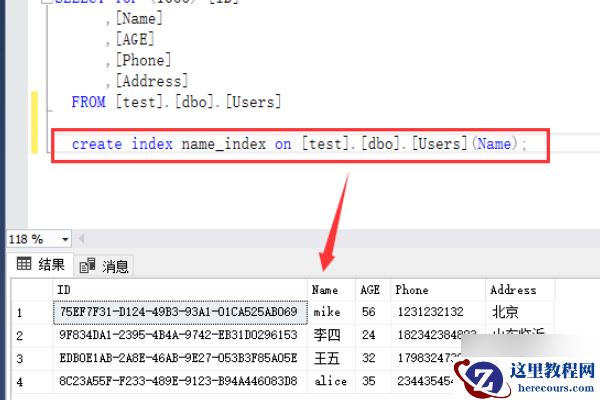Select row header 3 in results grid

(x=32, y=358)
